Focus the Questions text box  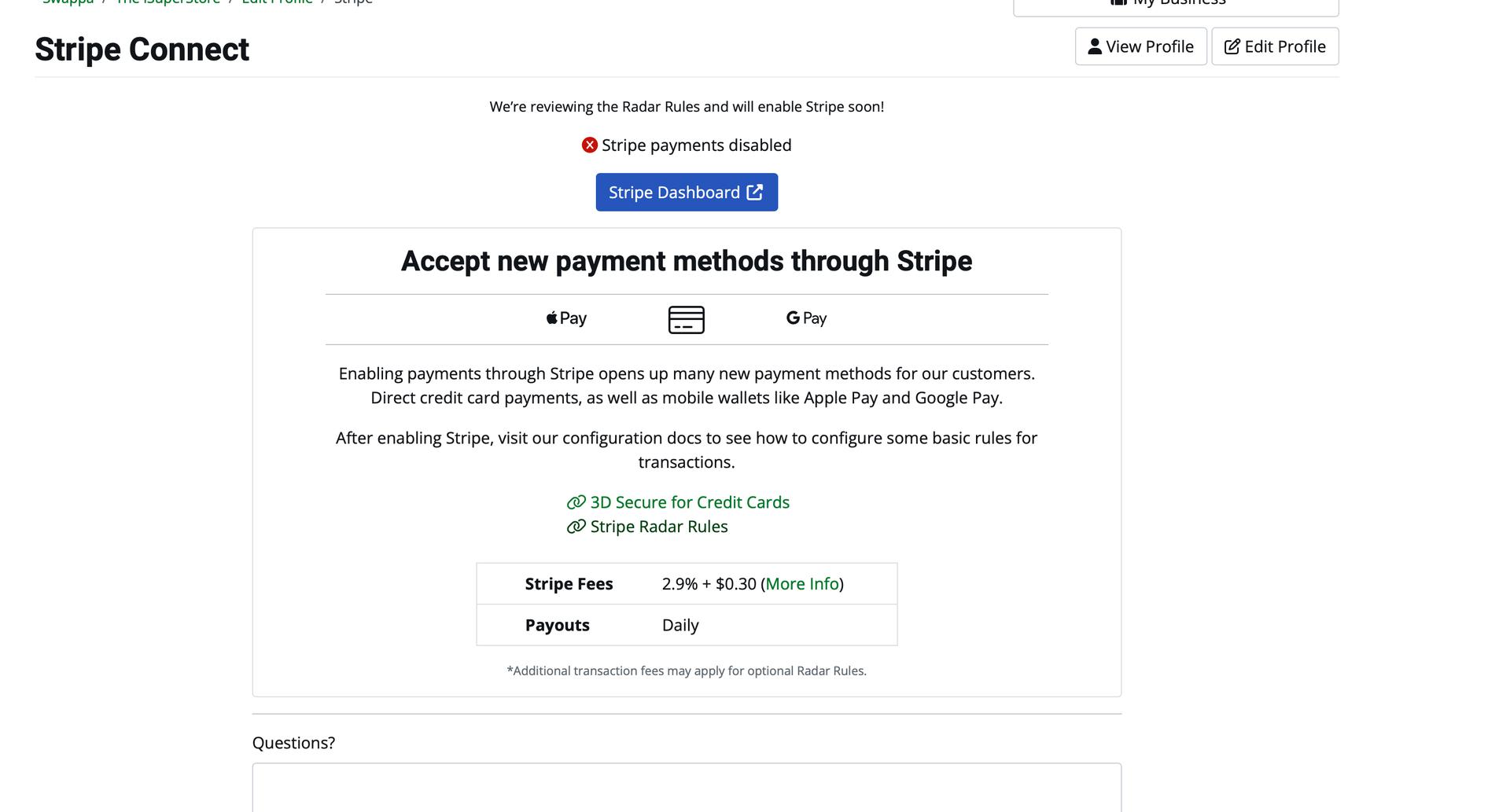click(x=687, y=788)
